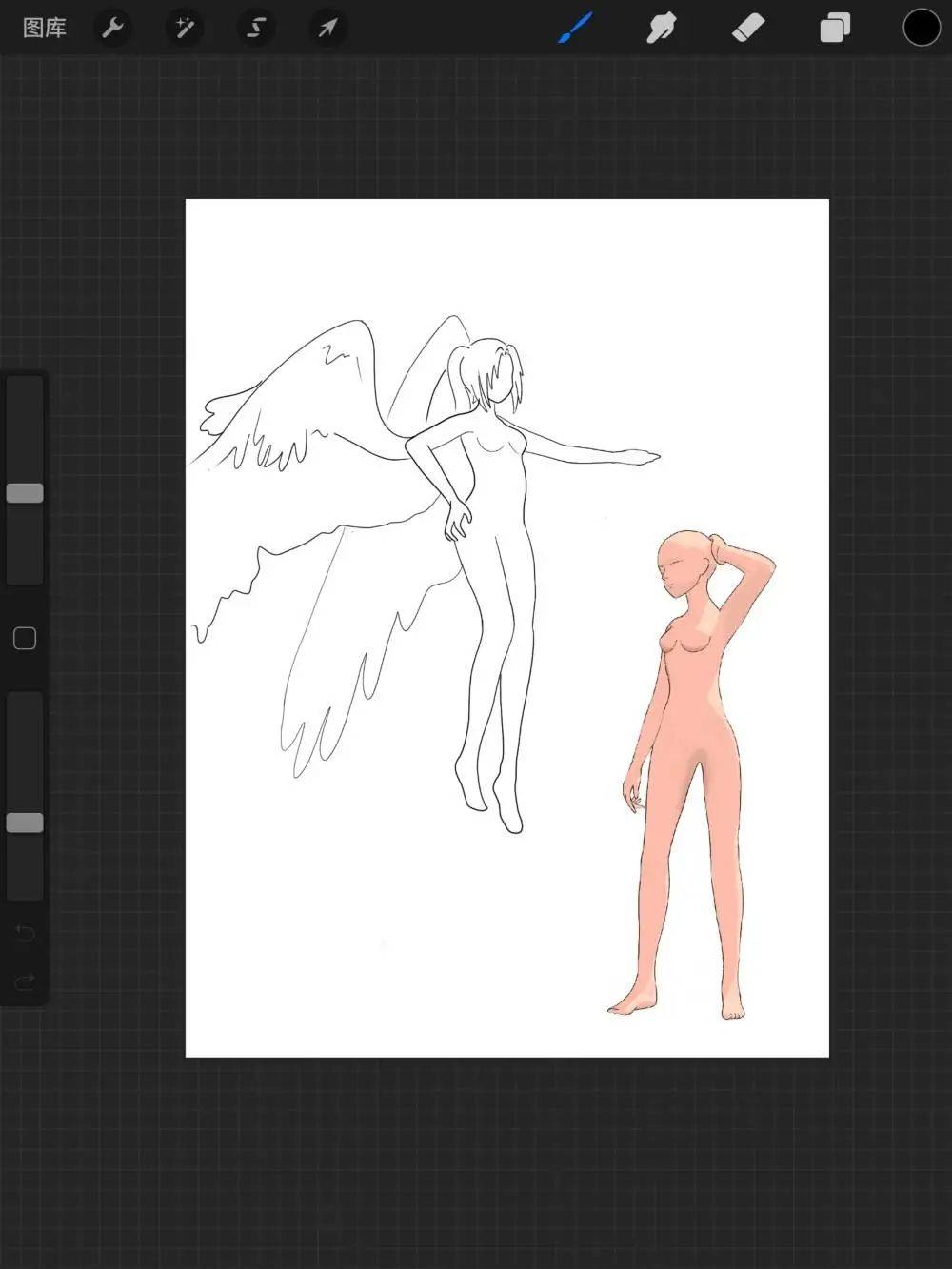The image size is (952, 1269).
Task: Select the Smudge finger tool
Action: tap(661, 28)
